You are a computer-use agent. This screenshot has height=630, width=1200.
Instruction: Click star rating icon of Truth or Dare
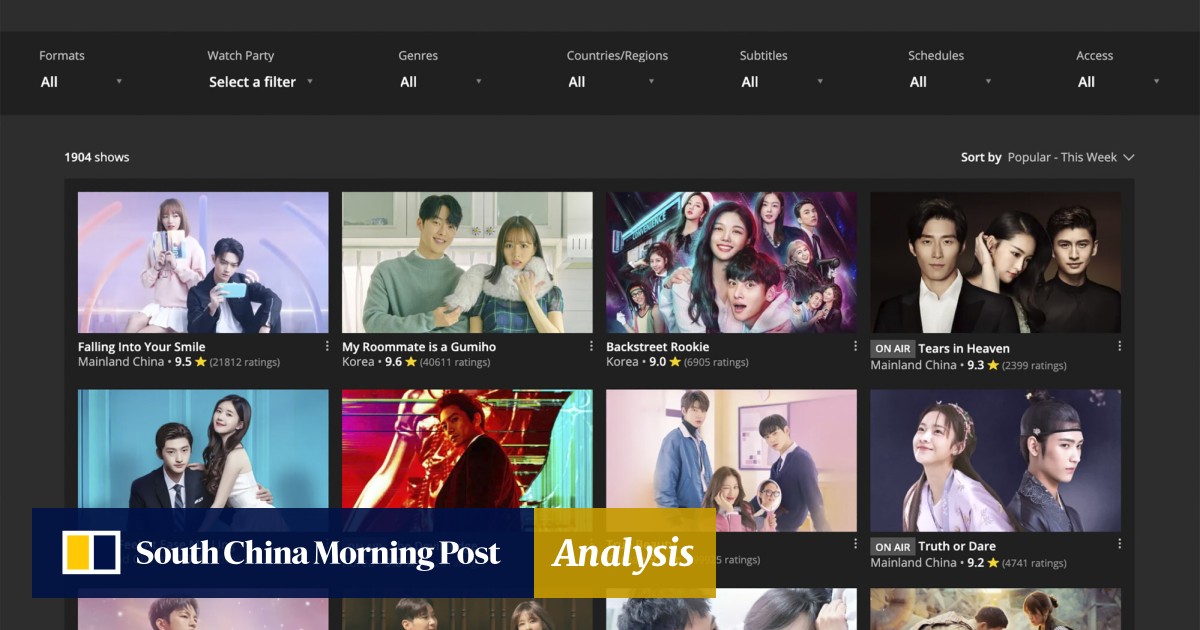point(993,563)
